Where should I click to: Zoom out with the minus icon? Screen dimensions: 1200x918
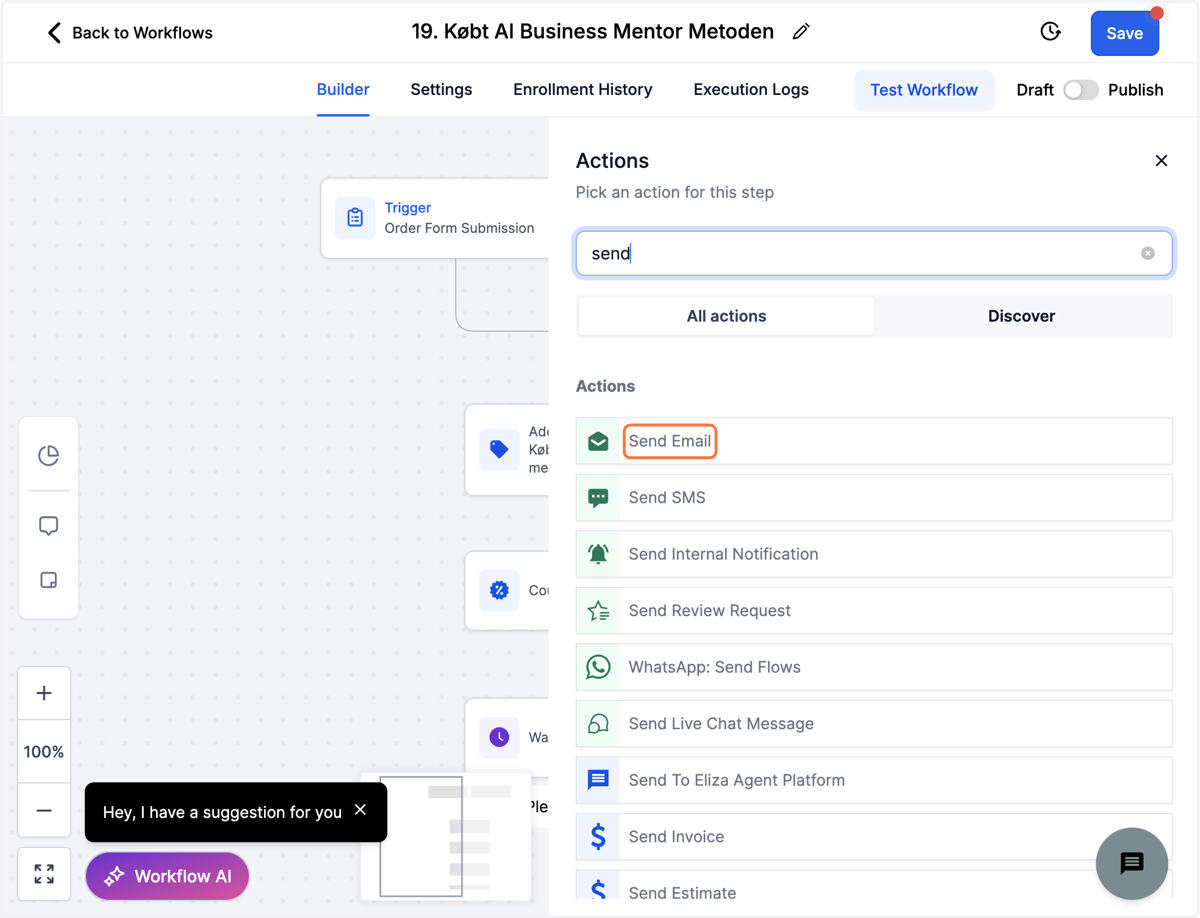click(x=44, y=810)
